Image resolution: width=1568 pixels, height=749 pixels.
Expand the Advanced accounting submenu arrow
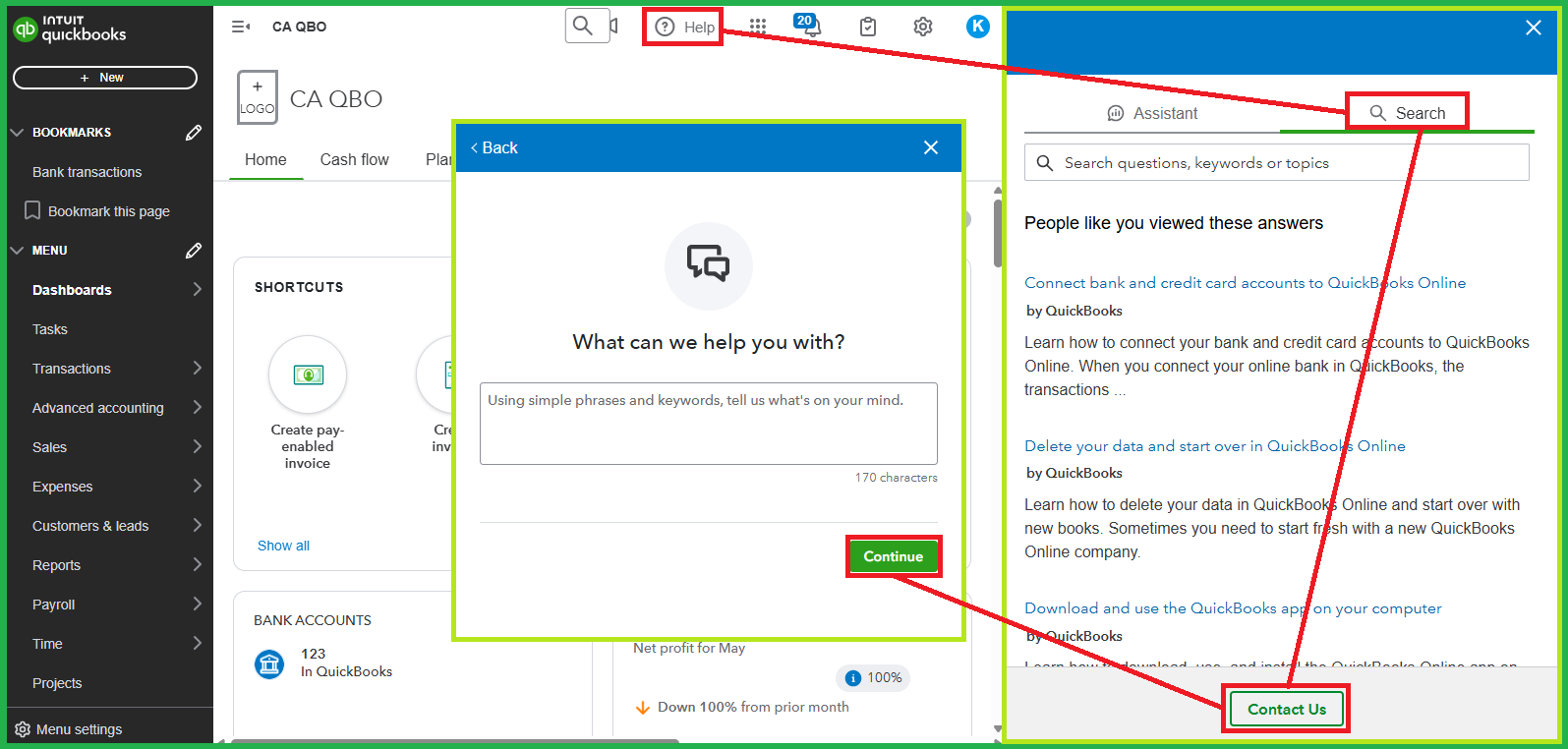[198, 407]
